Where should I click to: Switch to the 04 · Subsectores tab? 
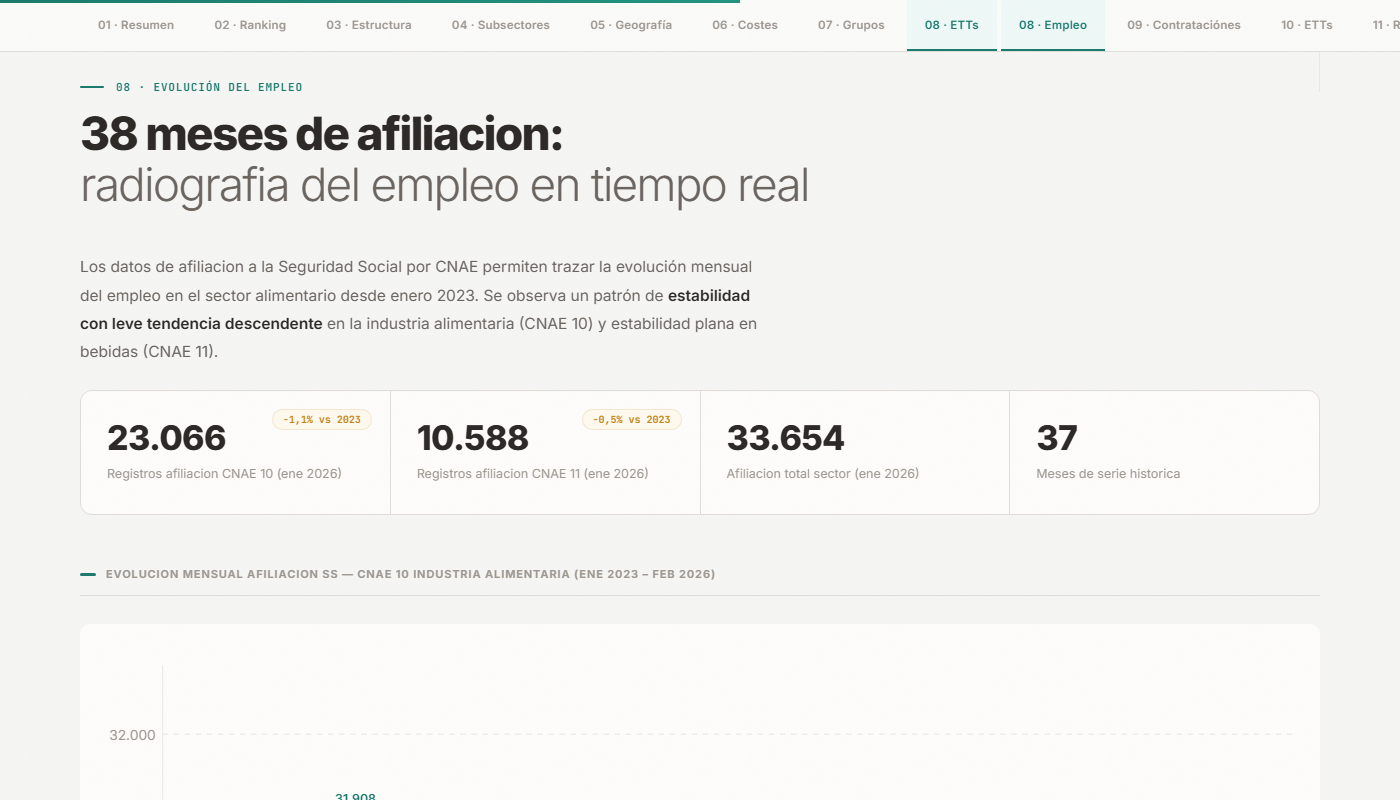point(501,25)
